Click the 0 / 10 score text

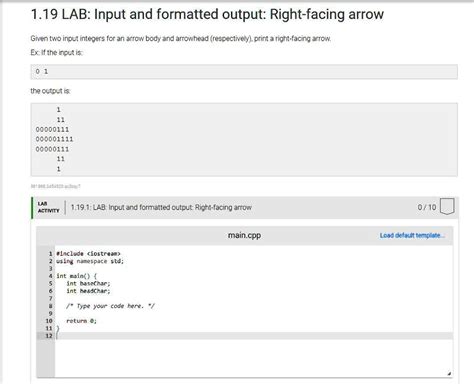427,207
